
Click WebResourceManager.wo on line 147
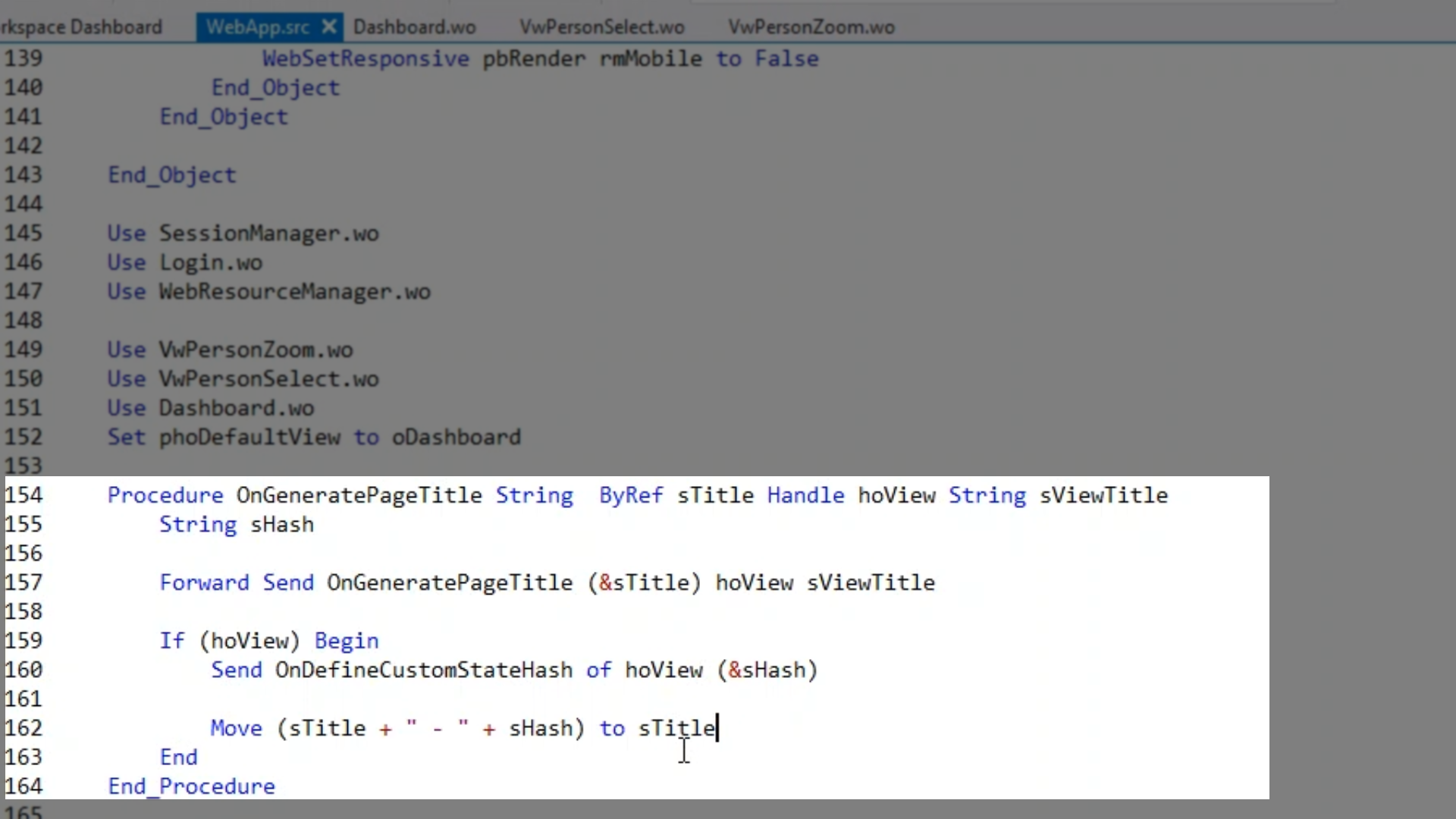pyautogui.click(x=294, y=292)
